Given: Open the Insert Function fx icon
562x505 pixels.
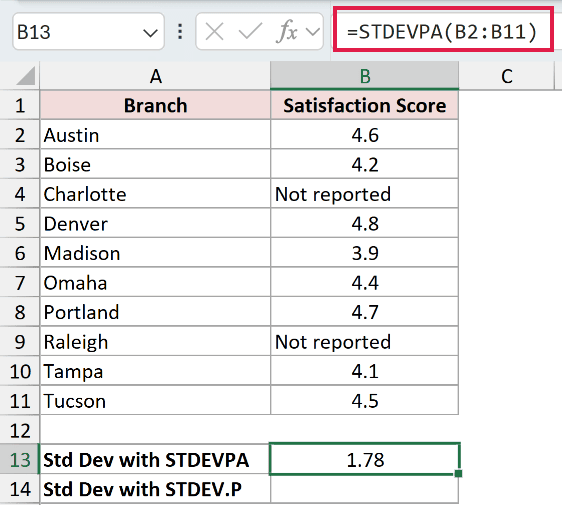Looking at the screenshot, I should coord(287,32).
